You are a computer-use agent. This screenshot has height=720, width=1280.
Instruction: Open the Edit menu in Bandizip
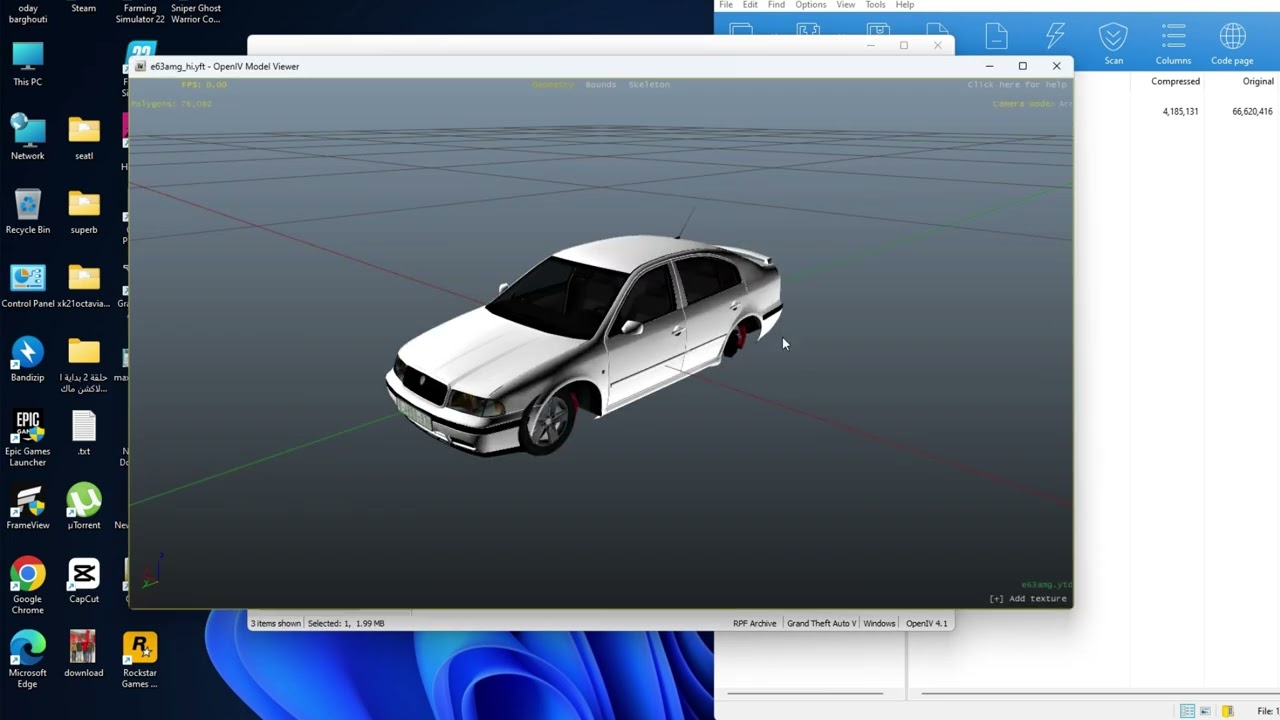[750, 5]
